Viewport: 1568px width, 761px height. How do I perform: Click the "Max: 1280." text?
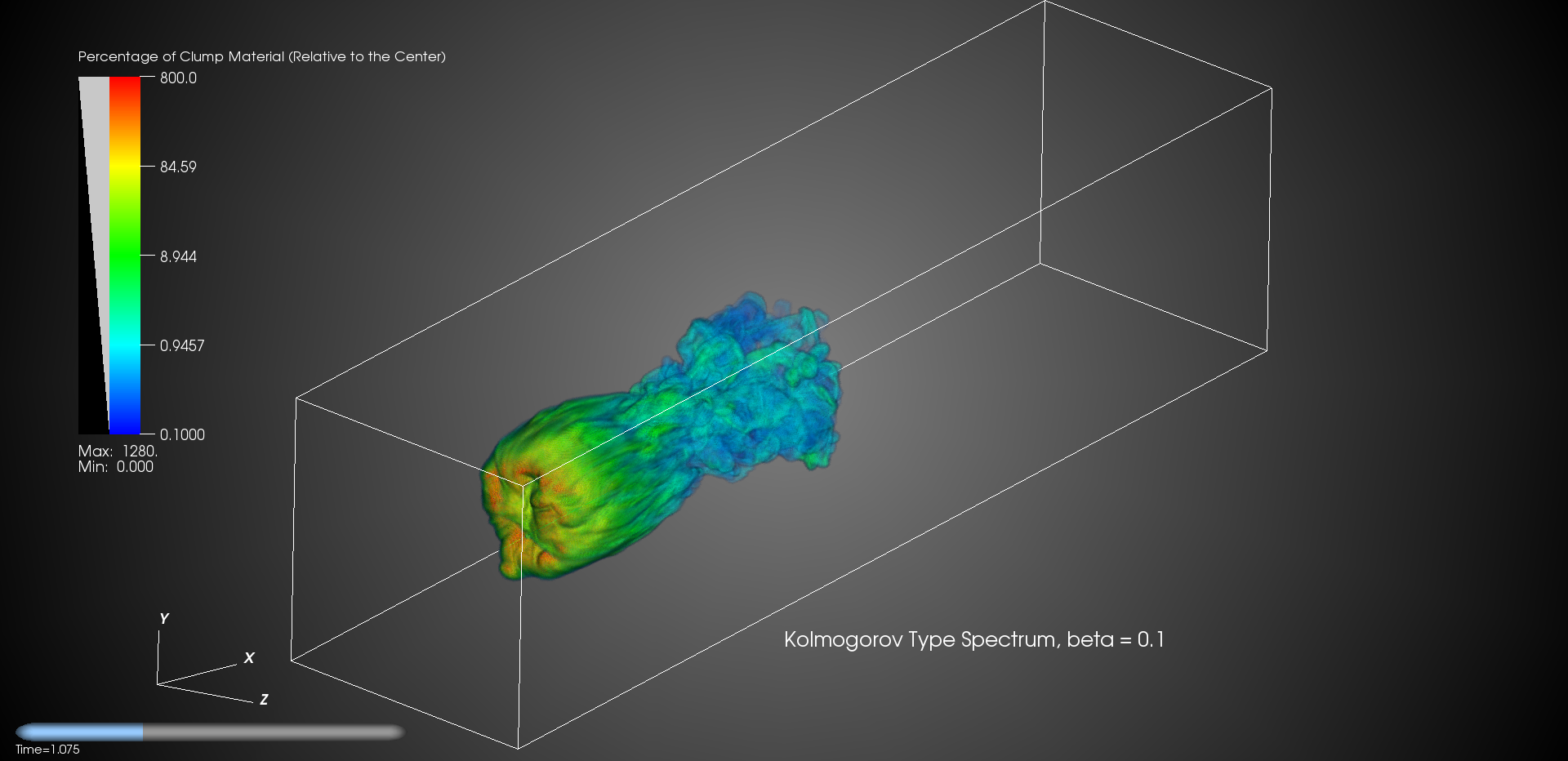point(118,451)
